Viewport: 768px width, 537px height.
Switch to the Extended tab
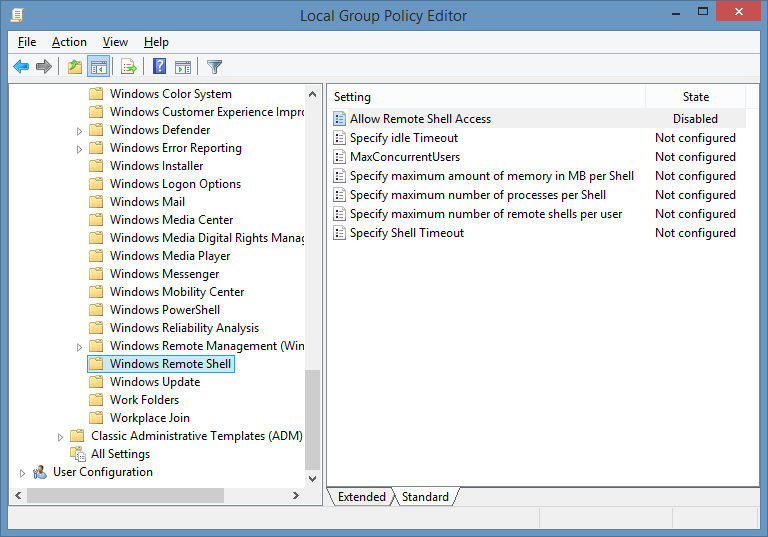(x=361, y=497)
